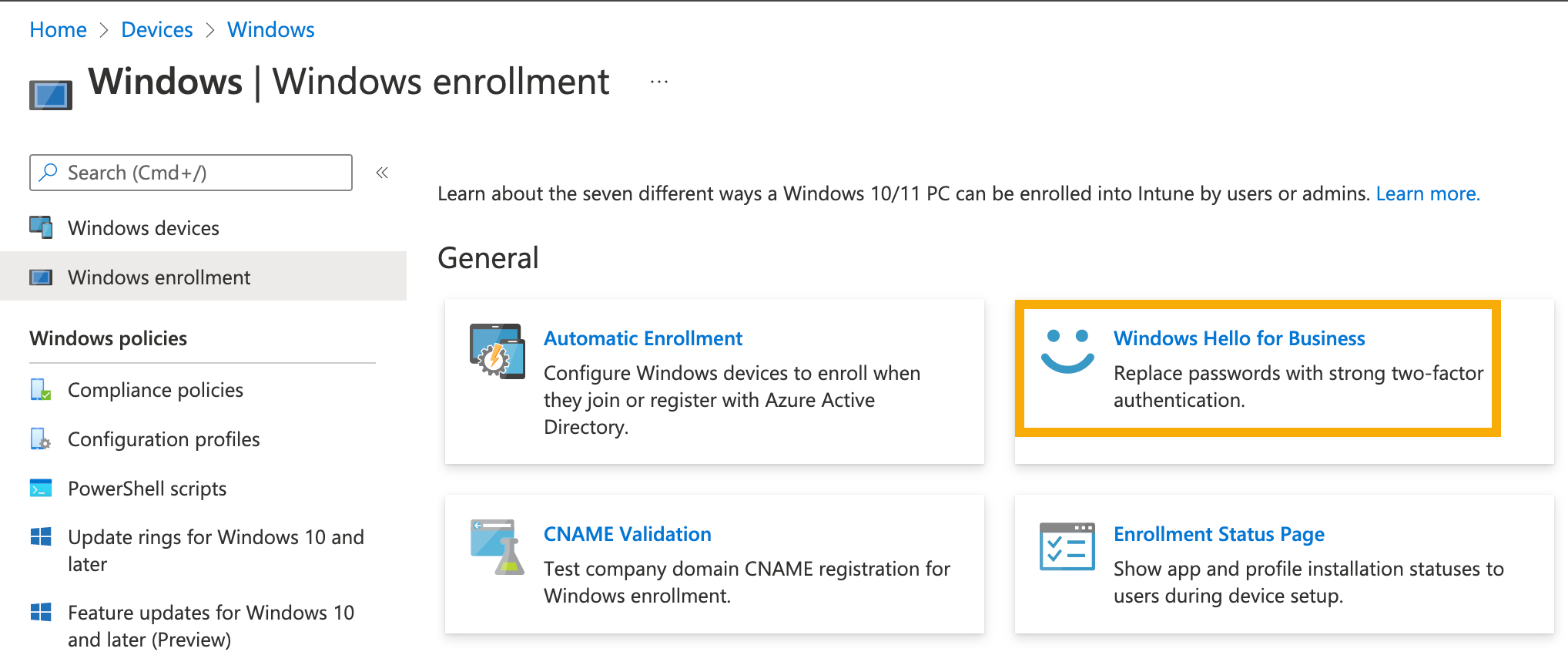Navigate to Devices breadcrumb
This screenshot has width=1568, height=672.
[x=157, y=29]
